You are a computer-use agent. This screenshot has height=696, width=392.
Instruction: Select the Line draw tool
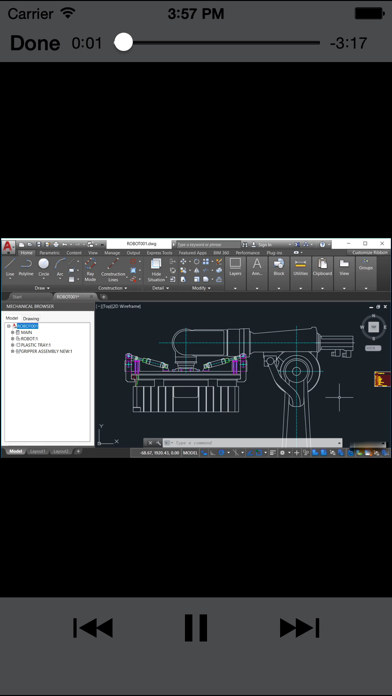pyautogui.click(x=10, y=268)
